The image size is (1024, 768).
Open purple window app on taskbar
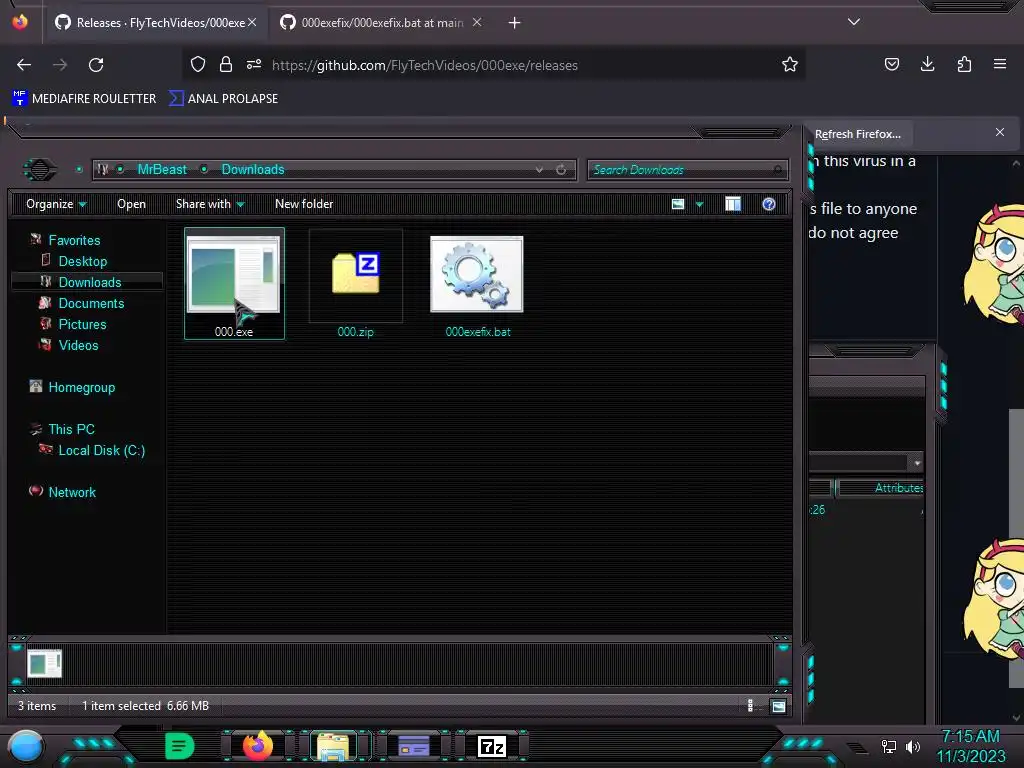pos(413,746)
